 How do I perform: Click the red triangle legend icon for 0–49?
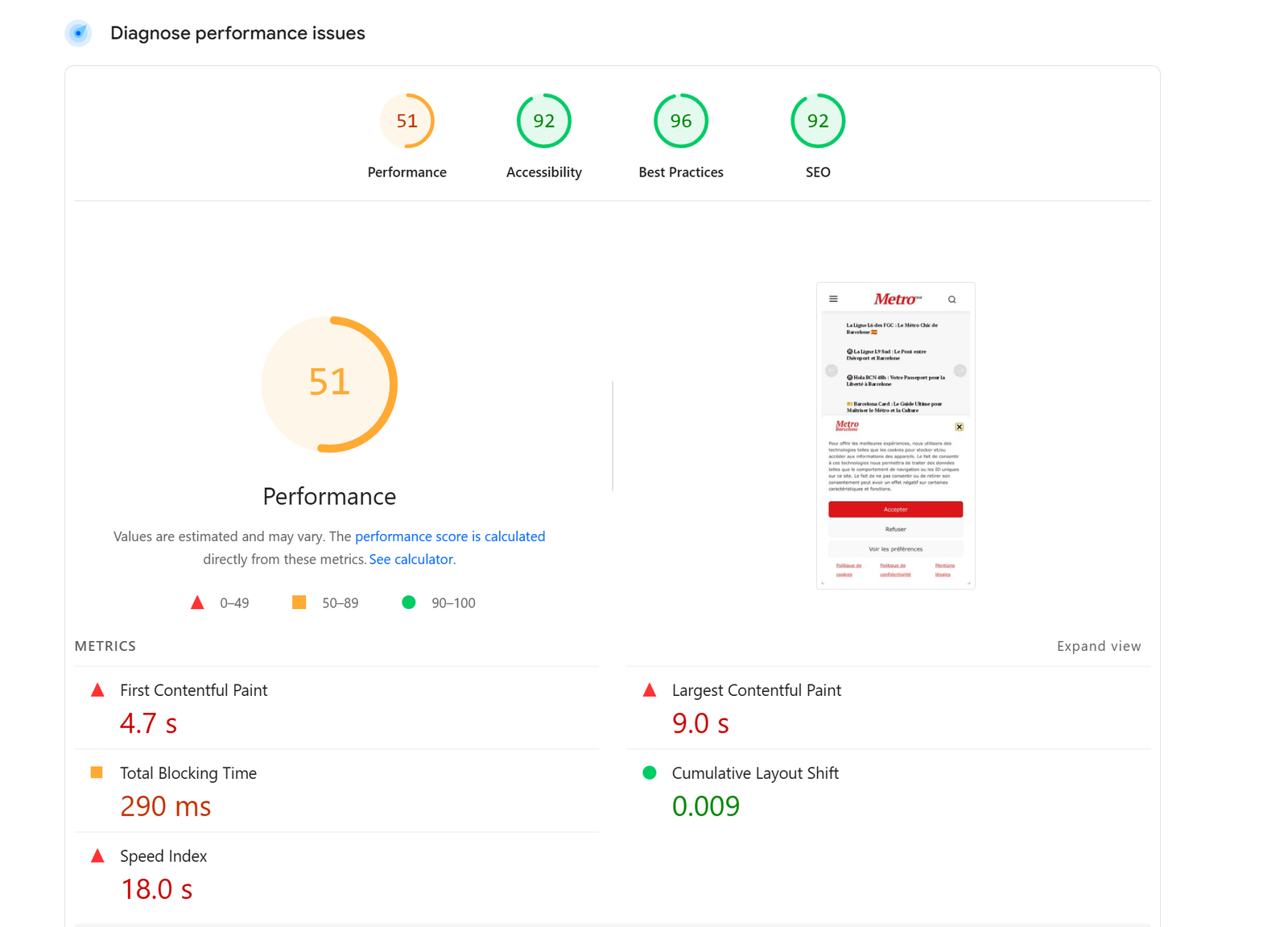point(197,602)
